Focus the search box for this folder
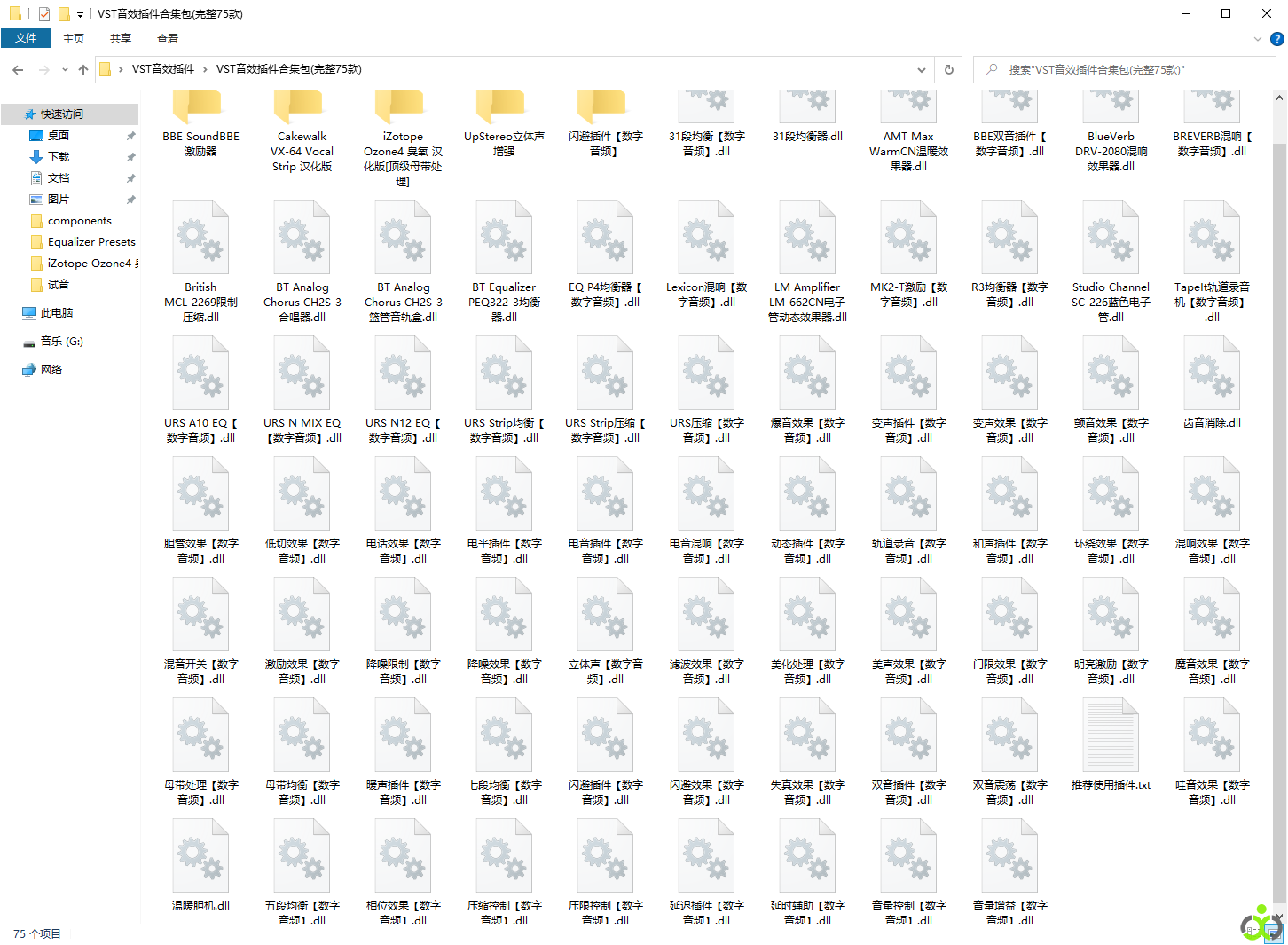This screenshot has height=945, width=1288. point(1124,69)
